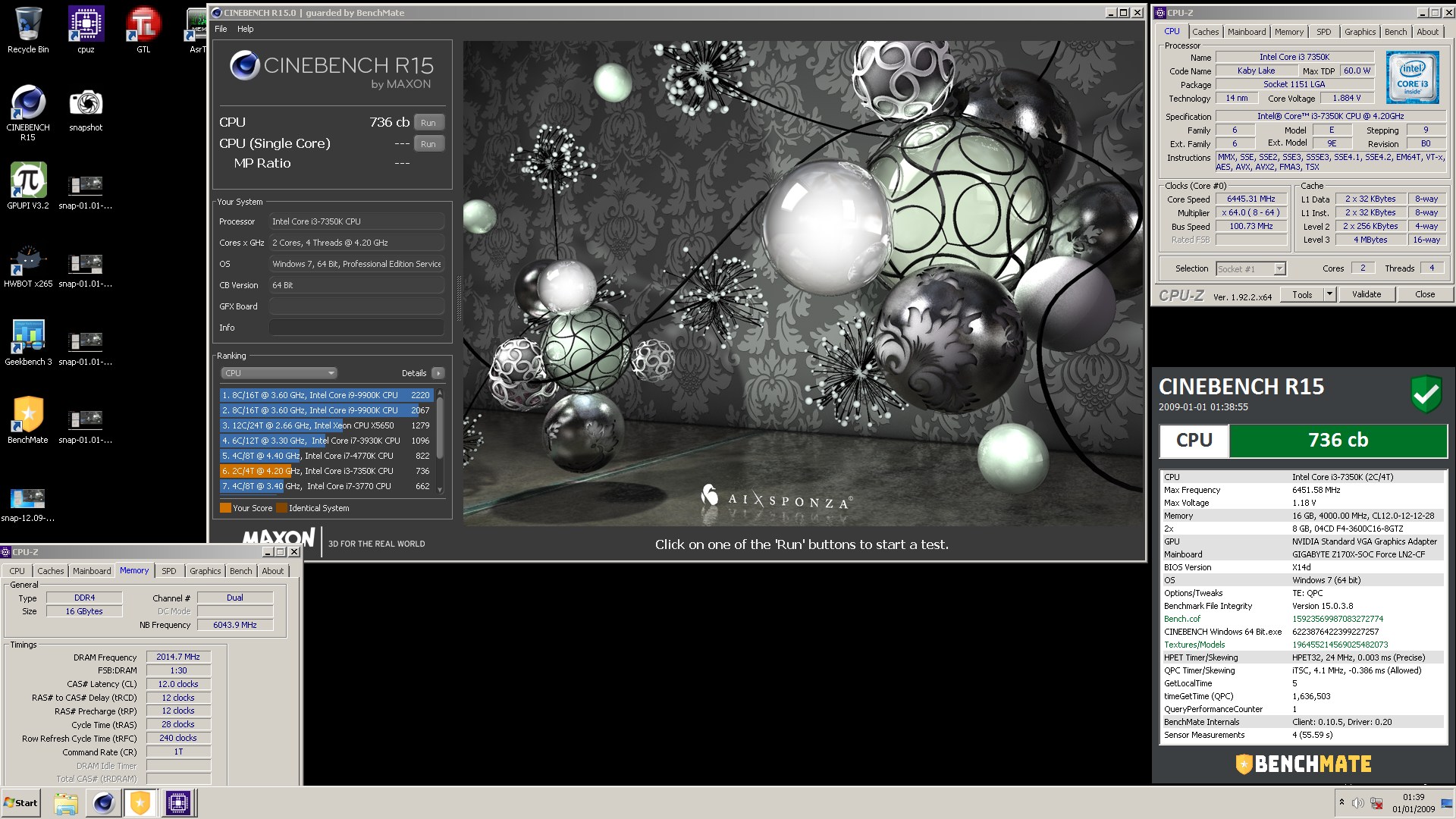Run the CPU benchmark test
This screenshot has height=819, width=1456.
[x=428, y=123]
